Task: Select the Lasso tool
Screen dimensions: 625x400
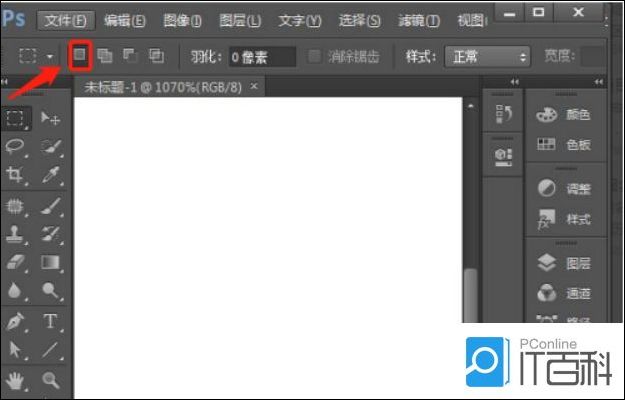Action: tap(15, 146)
